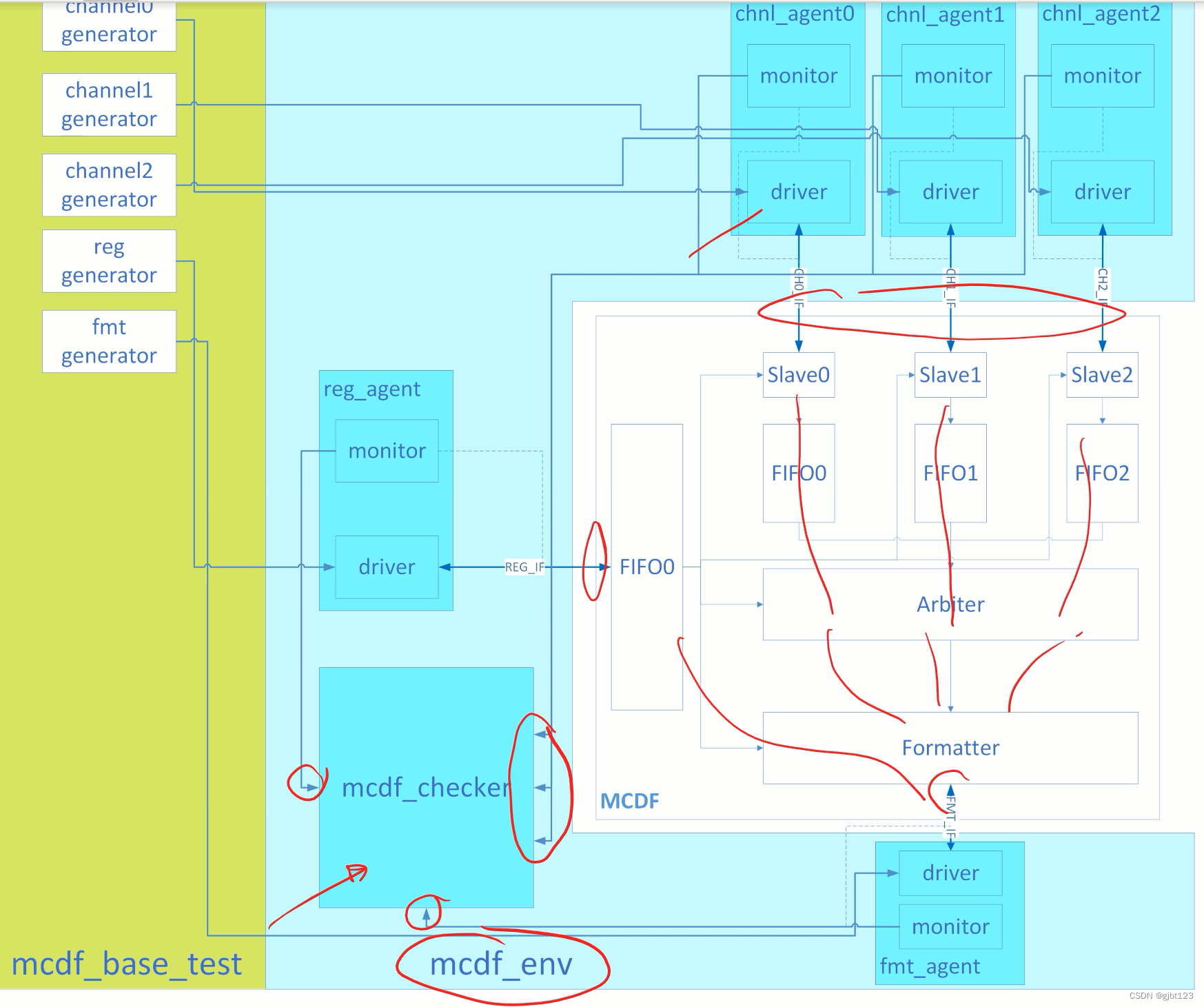Click the fmt generator block
This screenshot has height=1007, width=1204.
[109, 341]
